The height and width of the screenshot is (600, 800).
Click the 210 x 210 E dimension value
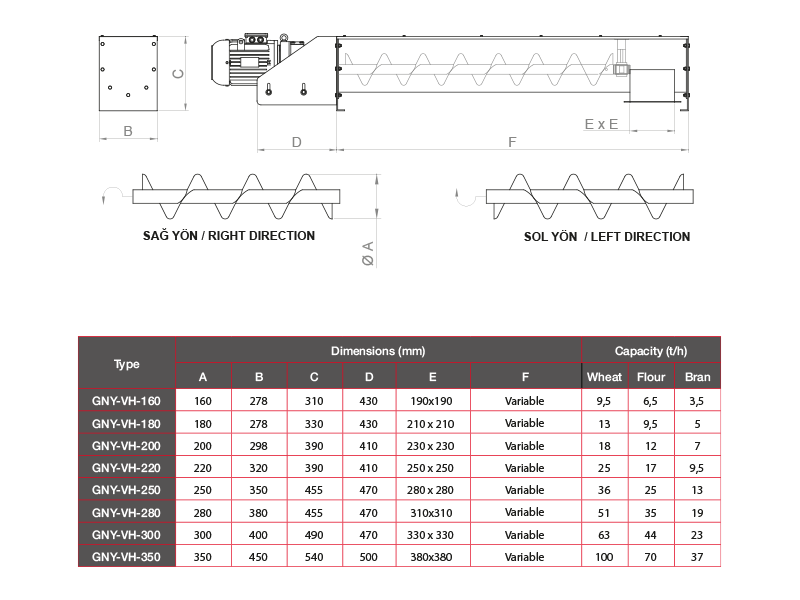pyautogui.click(x=431, y=423)
